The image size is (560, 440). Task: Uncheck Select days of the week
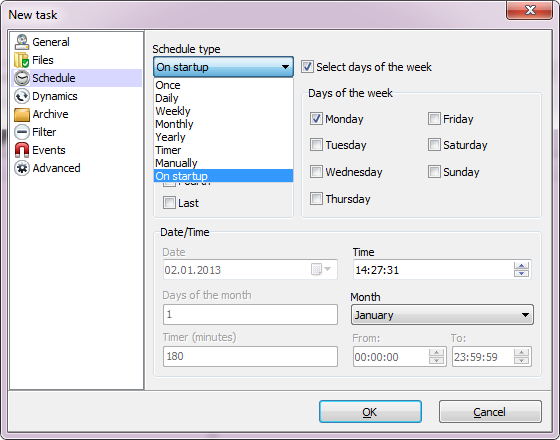307,67
